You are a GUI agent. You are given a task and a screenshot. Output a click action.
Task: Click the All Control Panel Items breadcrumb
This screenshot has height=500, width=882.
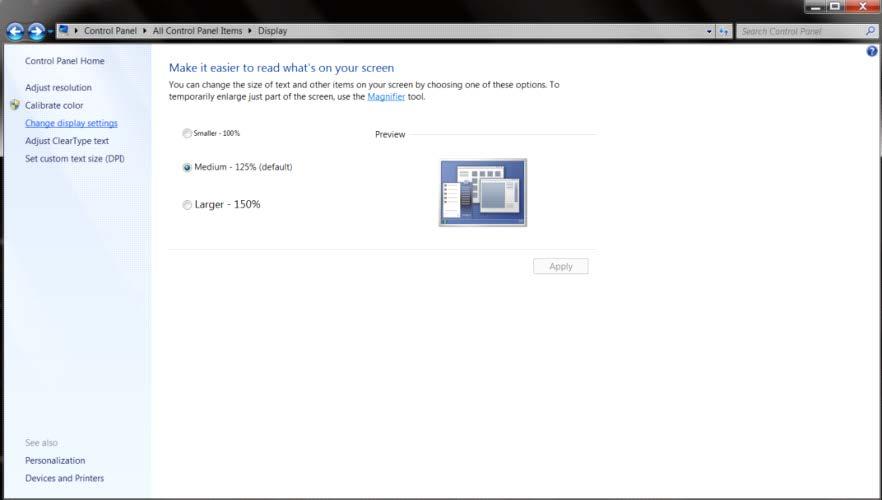tap(197, 31)
